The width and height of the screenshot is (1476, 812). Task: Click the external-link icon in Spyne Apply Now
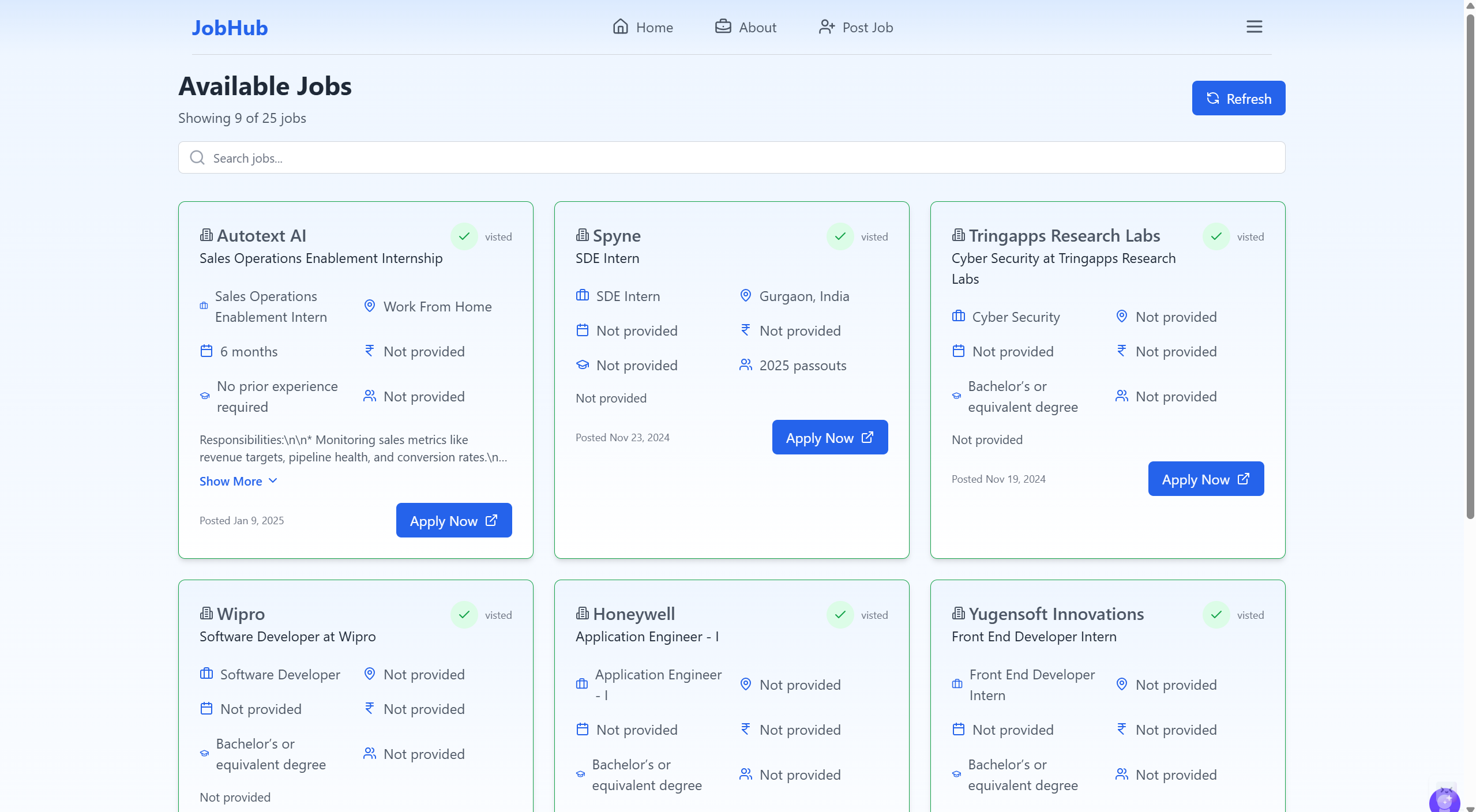[x=867, y=437]
